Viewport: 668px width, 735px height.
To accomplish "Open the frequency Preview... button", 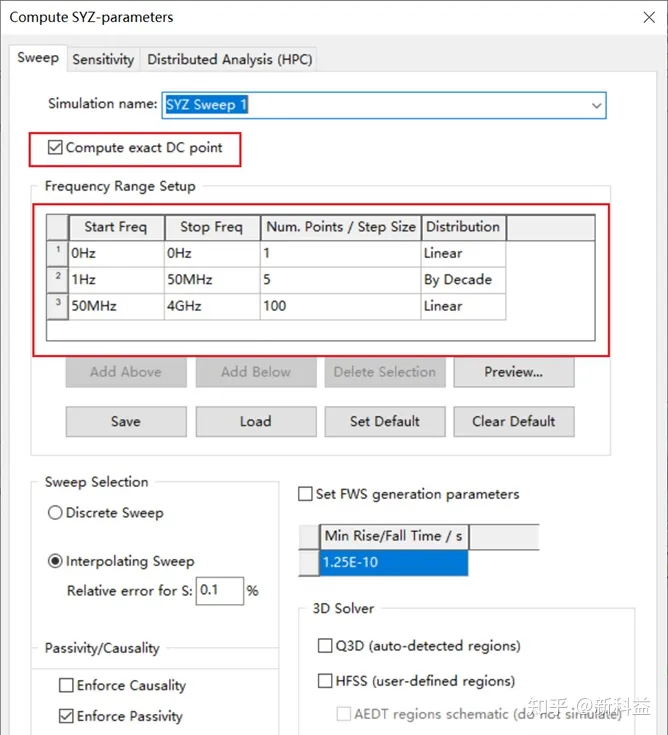I will (514, 372).
